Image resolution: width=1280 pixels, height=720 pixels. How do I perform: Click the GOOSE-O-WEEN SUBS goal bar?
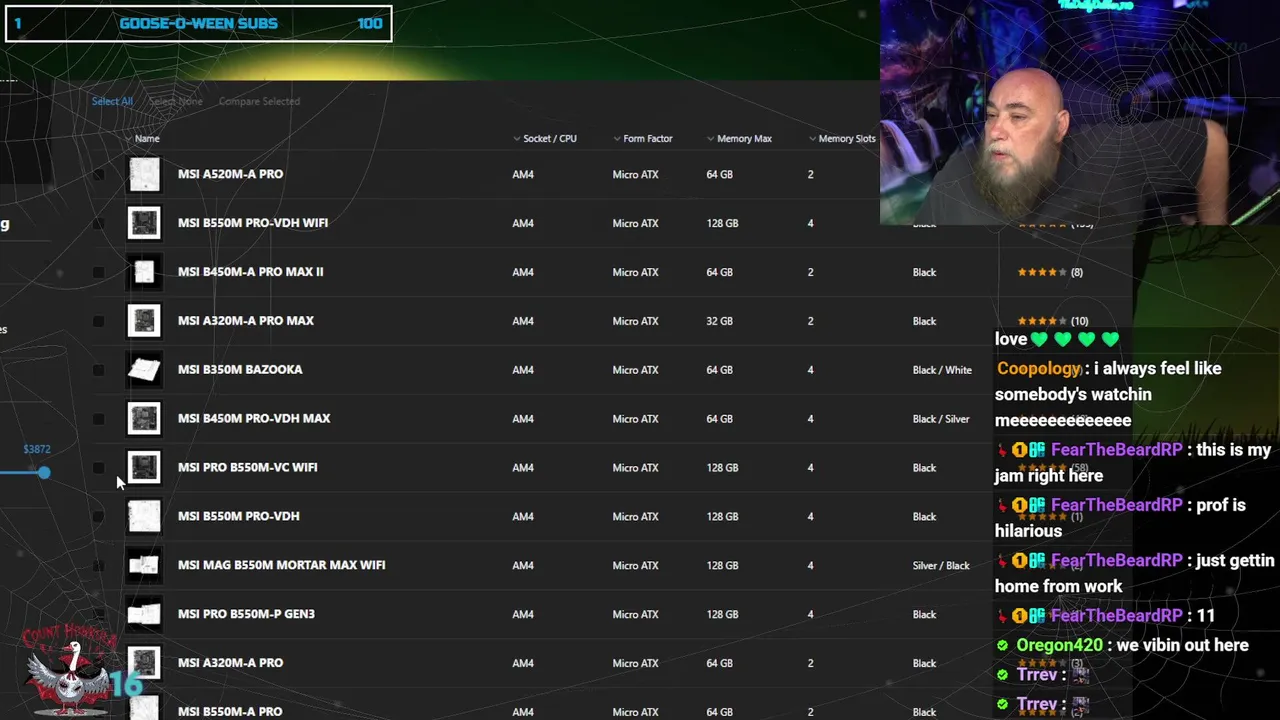tap(199, 24)
